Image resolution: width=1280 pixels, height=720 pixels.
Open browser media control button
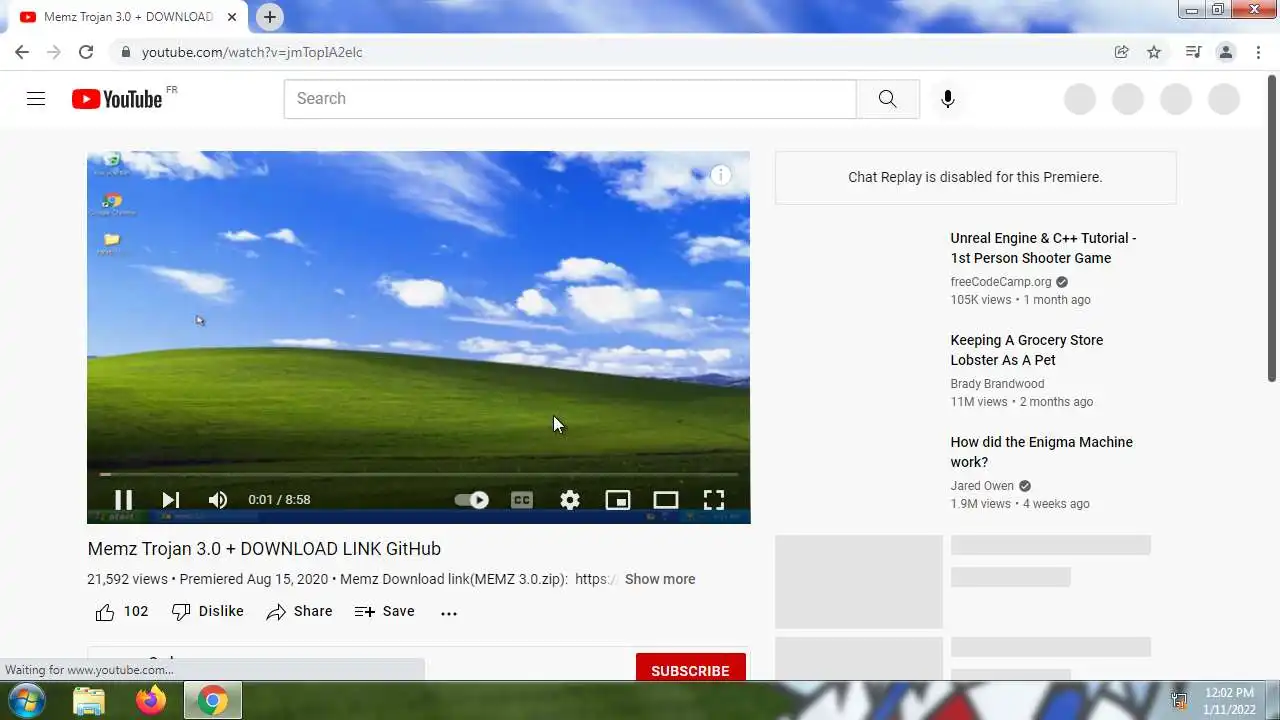[x=1193, y=52]
